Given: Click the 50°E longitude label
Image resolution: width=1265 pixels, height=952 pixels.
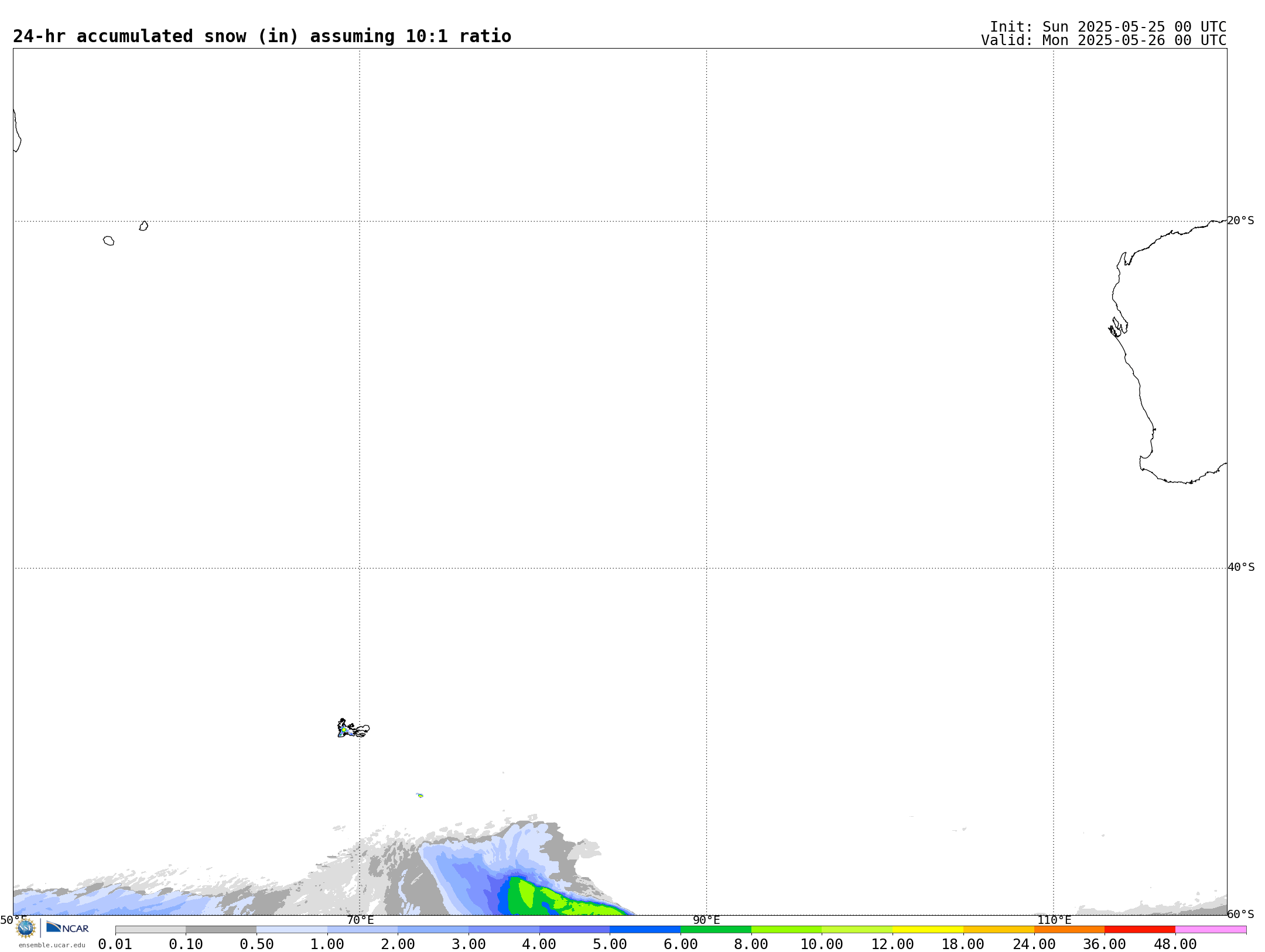Looking at the screenshot, I should click(x=13, y=920).
